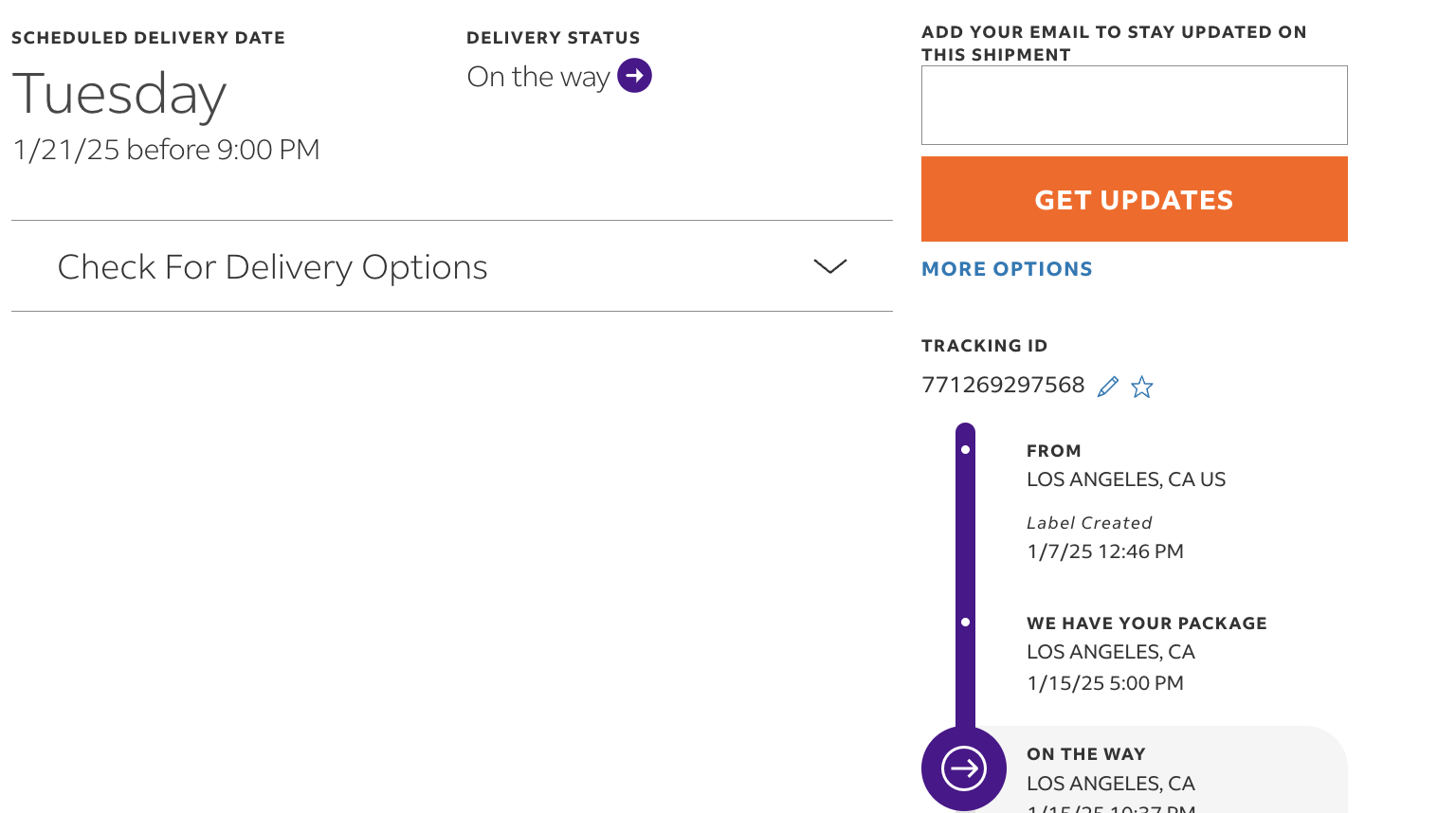Click the WE HAVE YOUR PACKAGE heading
Viewport: 1456px width, 813px height.
(1147, 623)
